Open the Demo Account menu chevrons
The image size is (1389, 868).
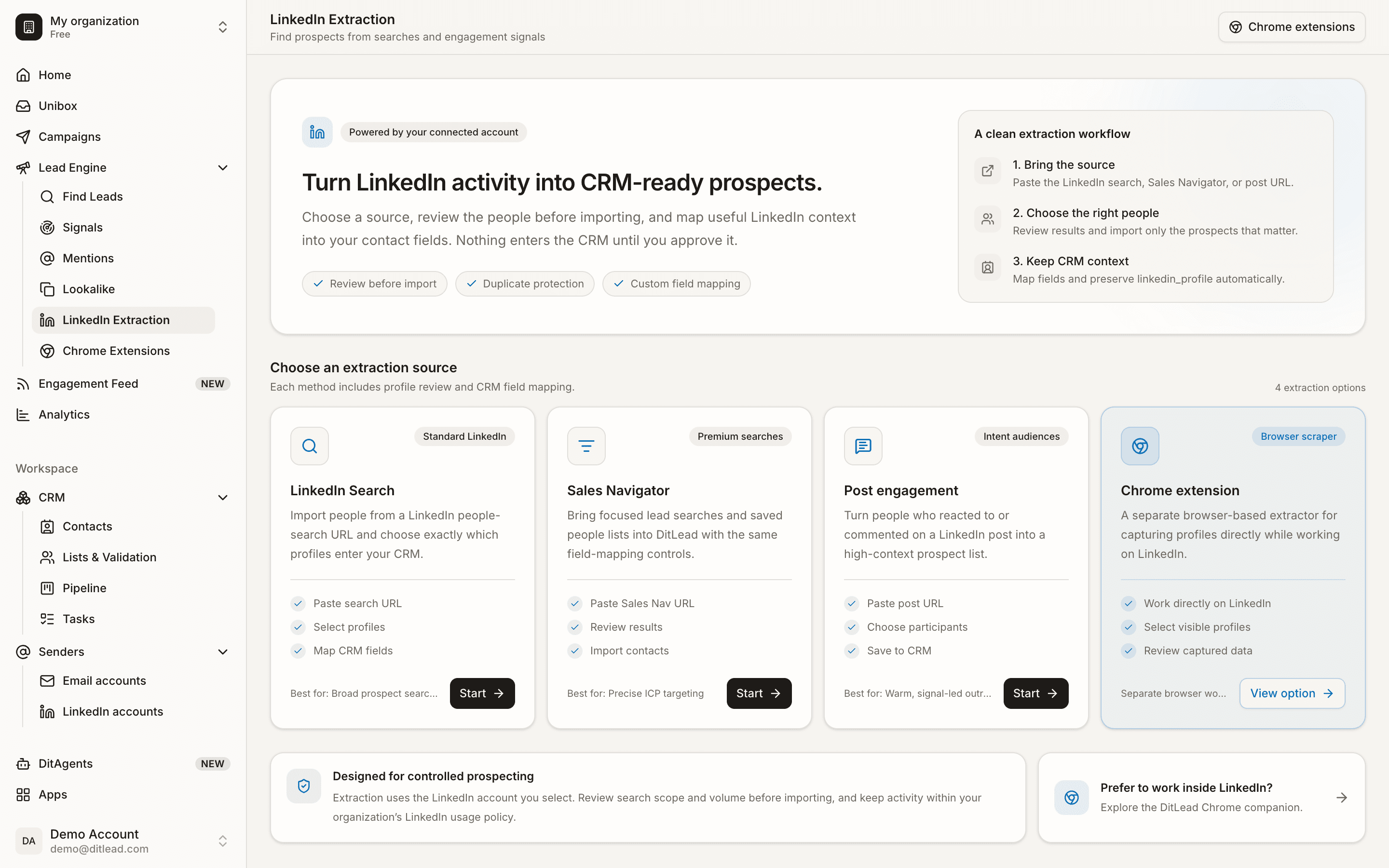point(223,841)
